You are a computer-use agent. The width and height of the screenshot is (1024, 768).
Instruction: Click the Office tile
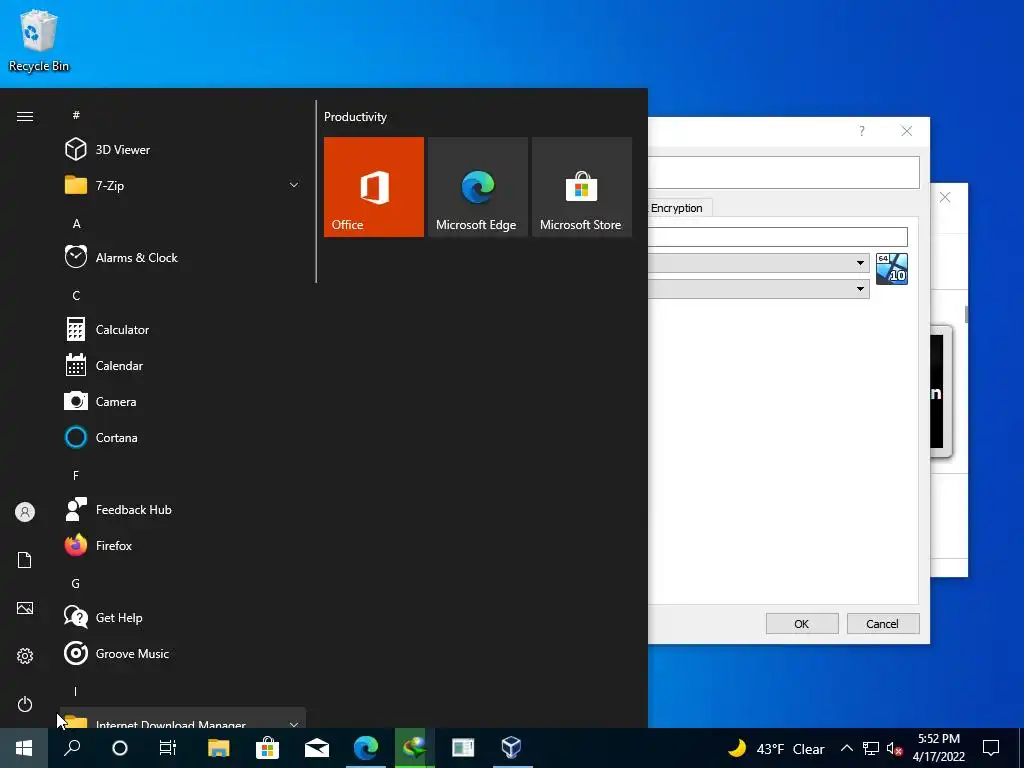click(374, 187)
